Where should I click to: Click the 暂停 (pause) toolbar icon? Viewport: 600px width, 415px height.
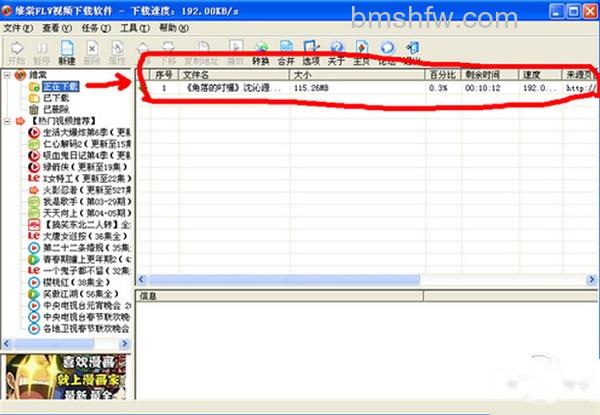click(x=42, y=49)
